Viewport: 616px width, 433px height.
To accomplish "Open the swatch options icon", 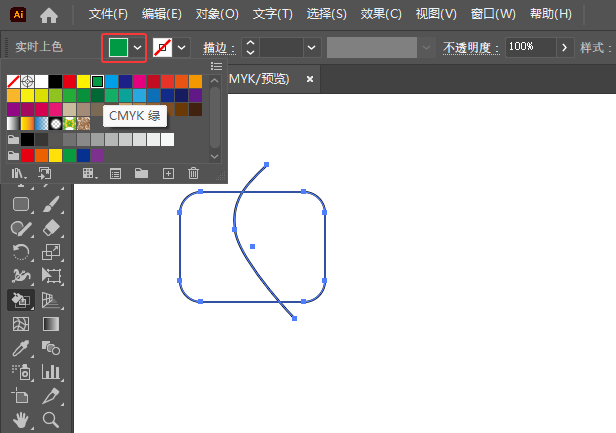I will click(x=116, y=173).
